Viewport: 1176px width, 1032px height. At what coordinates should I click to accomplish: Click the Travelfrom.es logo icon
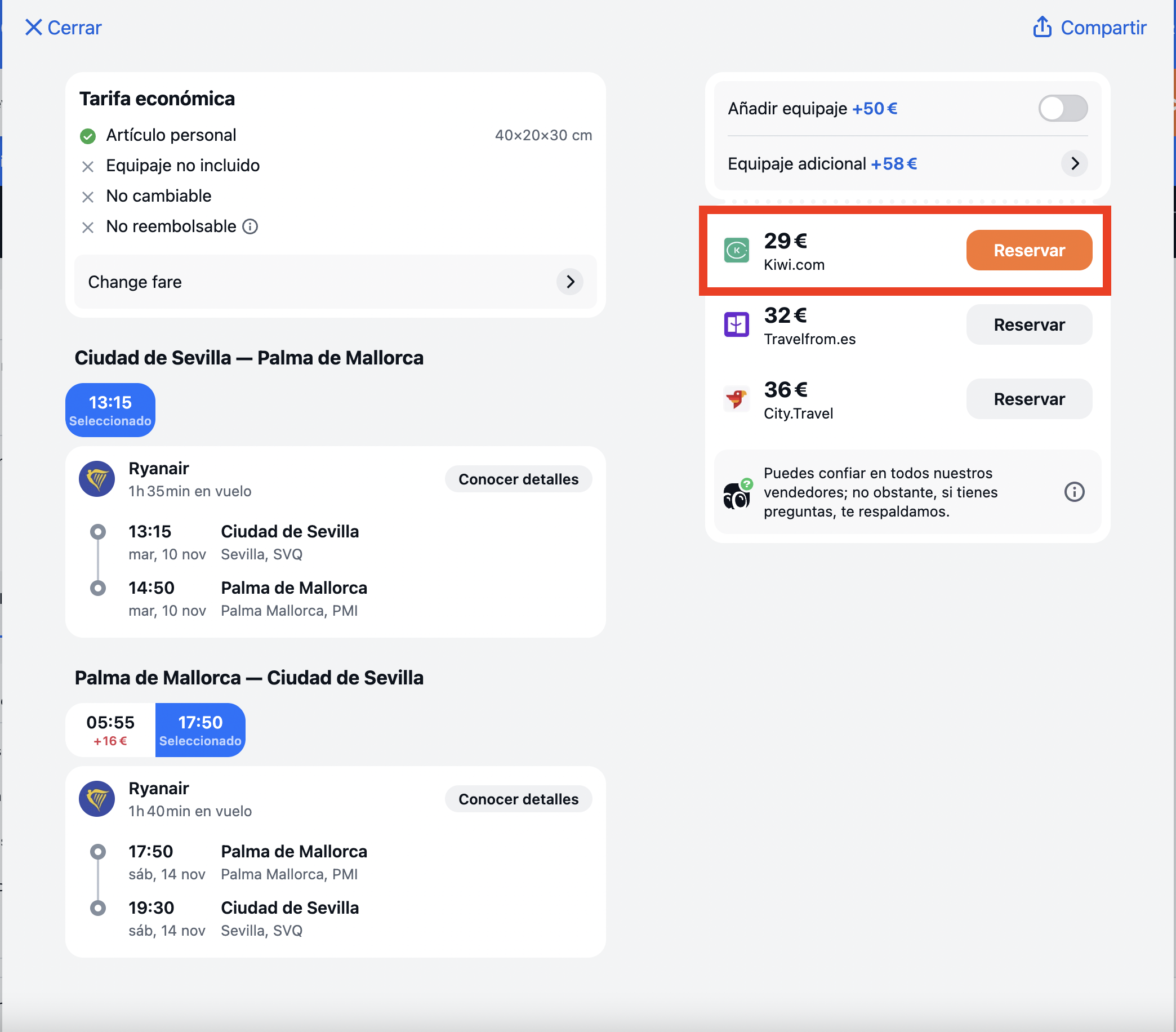coord(737,324)
